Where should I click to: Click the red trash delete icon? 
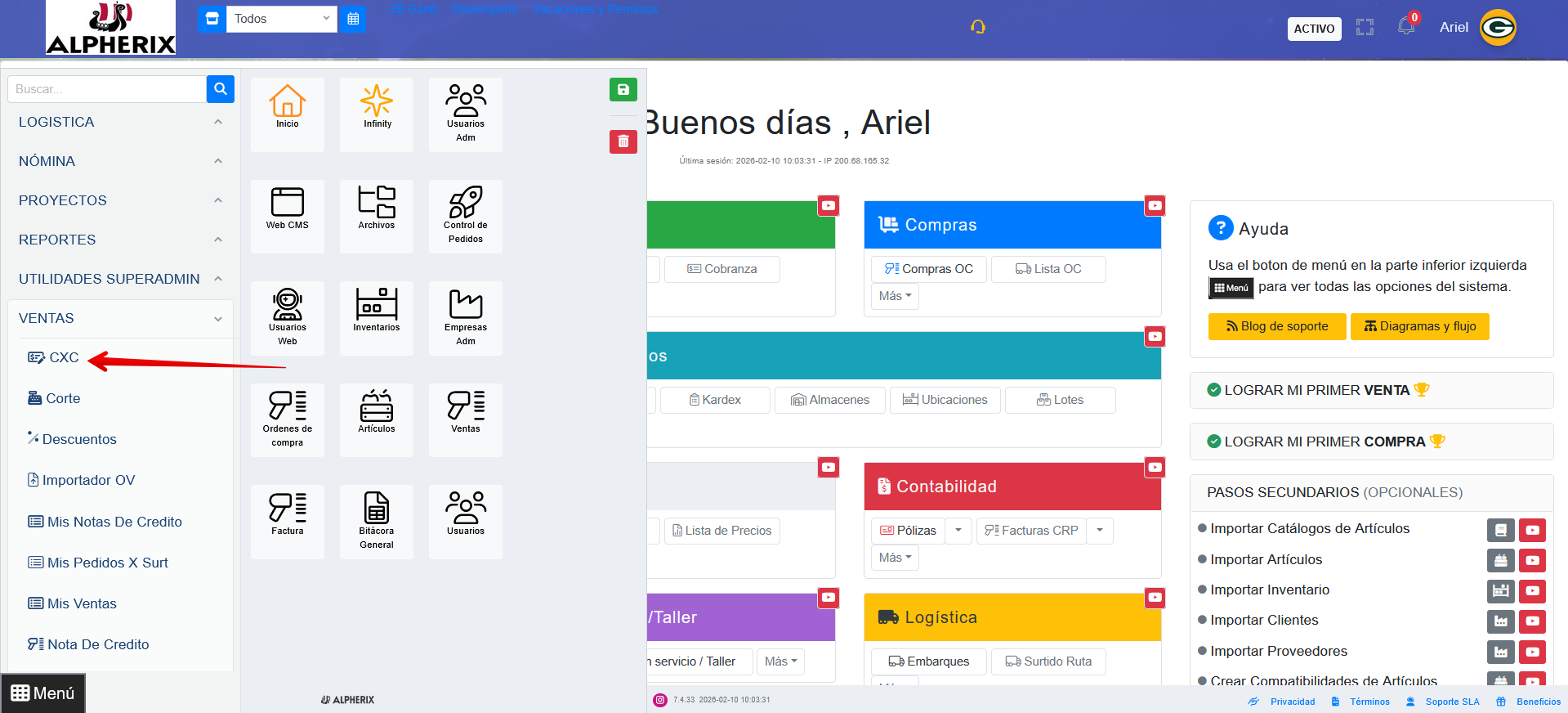(x=623, y=141)
